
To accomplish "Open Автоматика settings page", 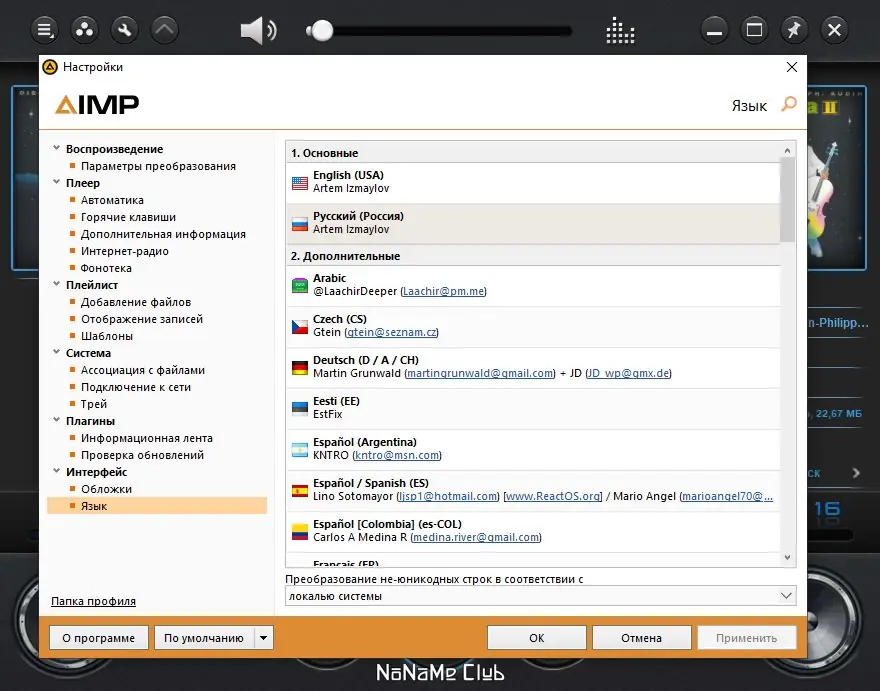I will coord(112,200).
